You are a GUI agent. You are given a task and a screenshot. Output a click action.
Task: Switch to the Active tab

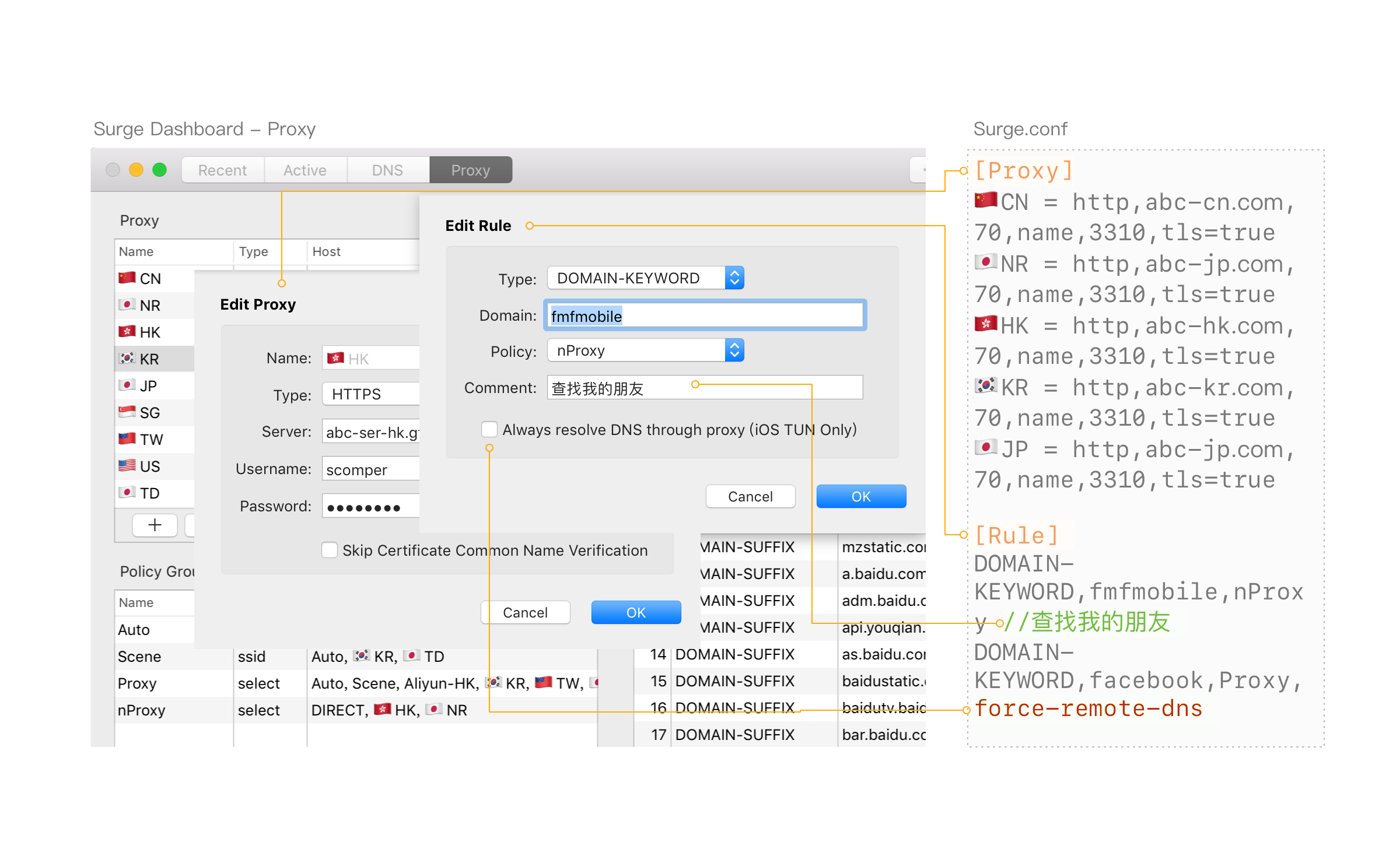(304, 170)
